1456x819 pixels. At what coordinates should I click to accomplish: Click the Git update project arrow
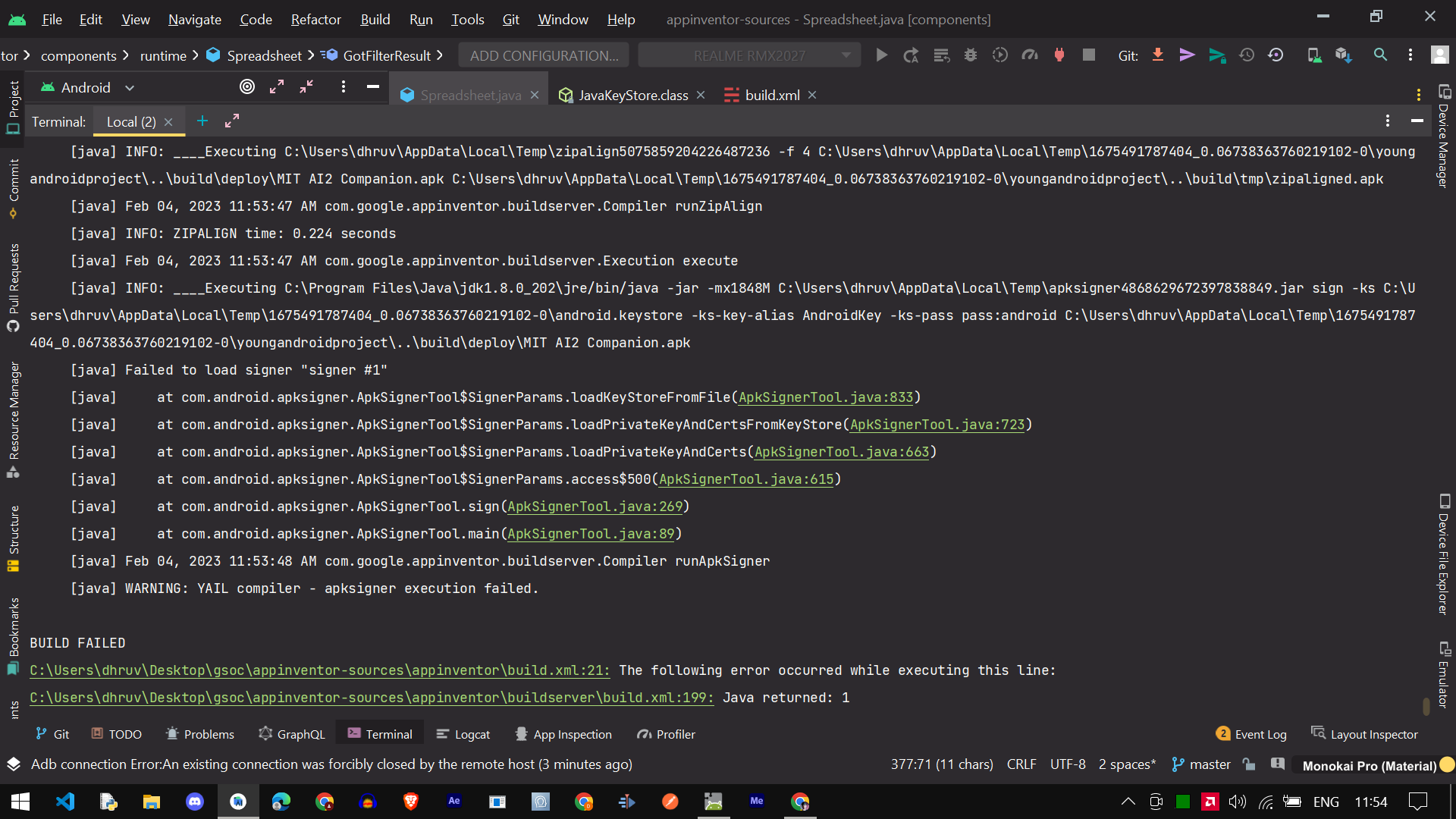point(1157,55)
